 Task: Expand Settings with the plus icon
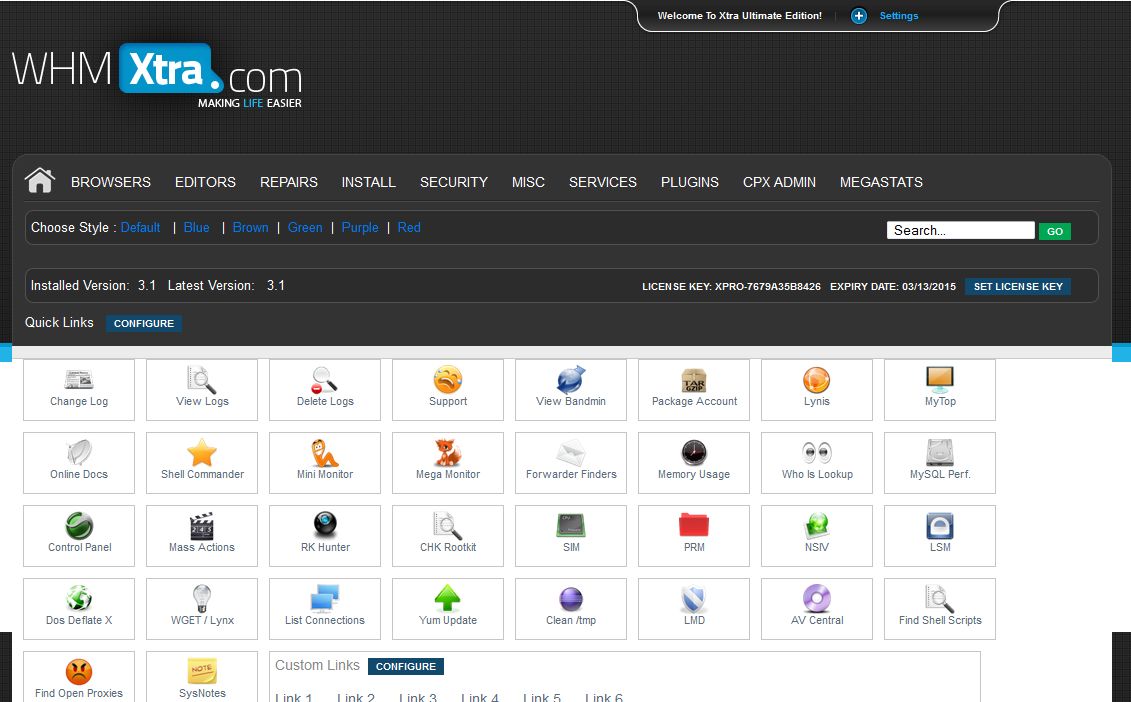pos(858,16)
